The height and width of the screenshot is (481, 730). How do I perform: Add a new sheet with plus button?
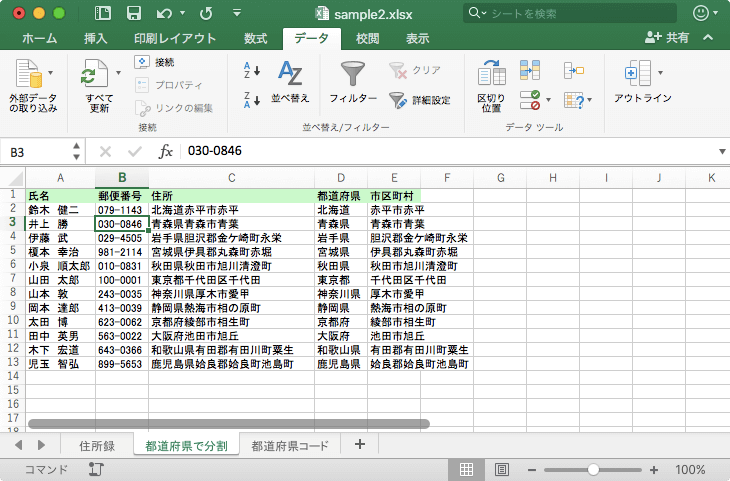pos(359,444)
